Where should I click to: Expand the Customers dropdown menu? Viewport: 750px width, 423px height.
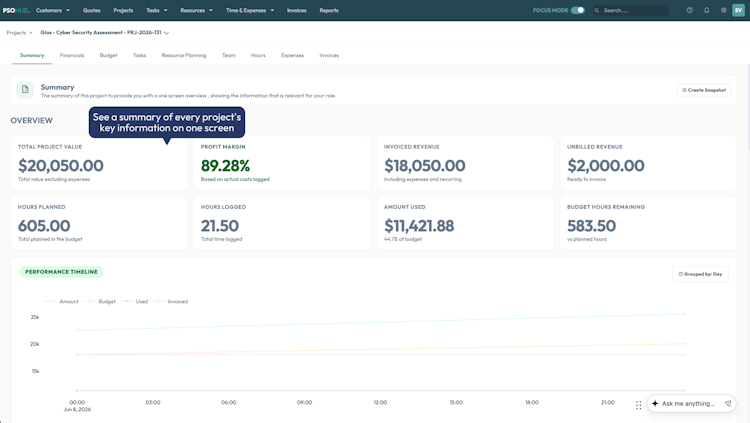click(x=53, y=10)
